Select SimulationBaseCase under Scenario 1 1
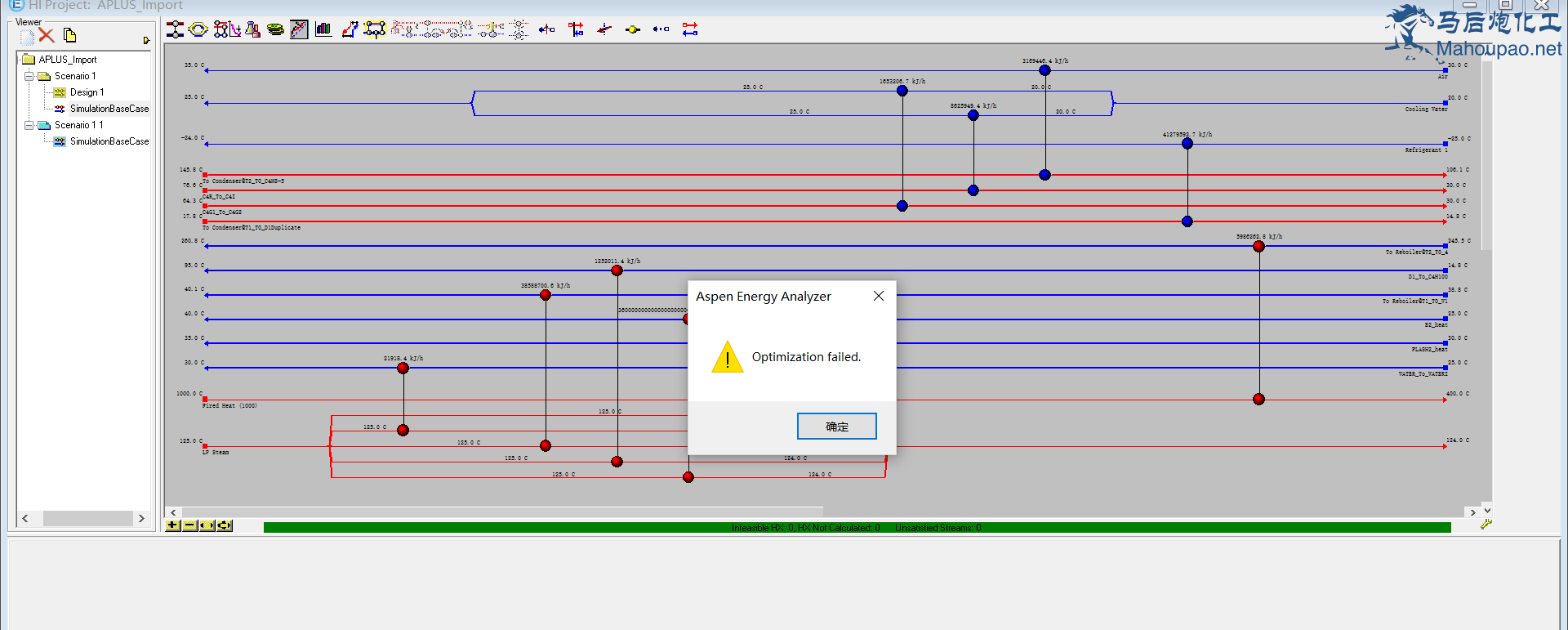The width and height of the screenshot is (1568, 630). [x=109, y=141]
